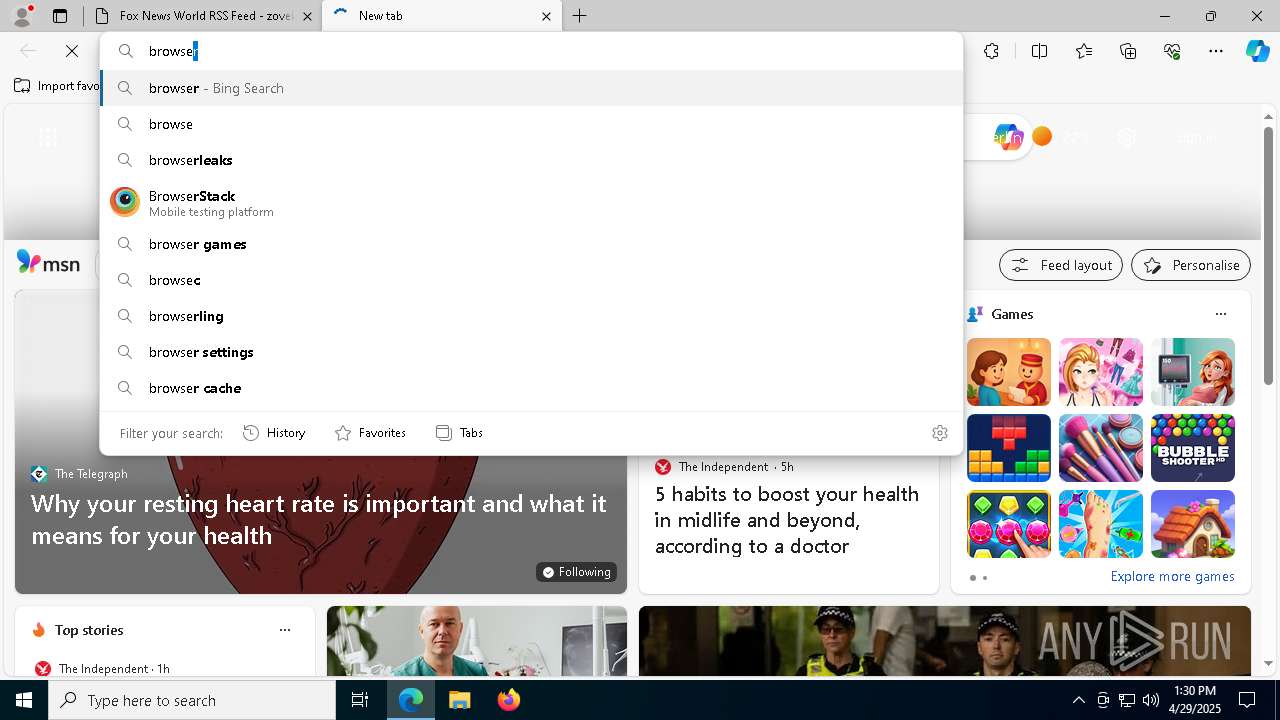The width and height of the screenshot is (1280, 720).
Task: Open Settings and more menu
Action: click(1216, 51)
